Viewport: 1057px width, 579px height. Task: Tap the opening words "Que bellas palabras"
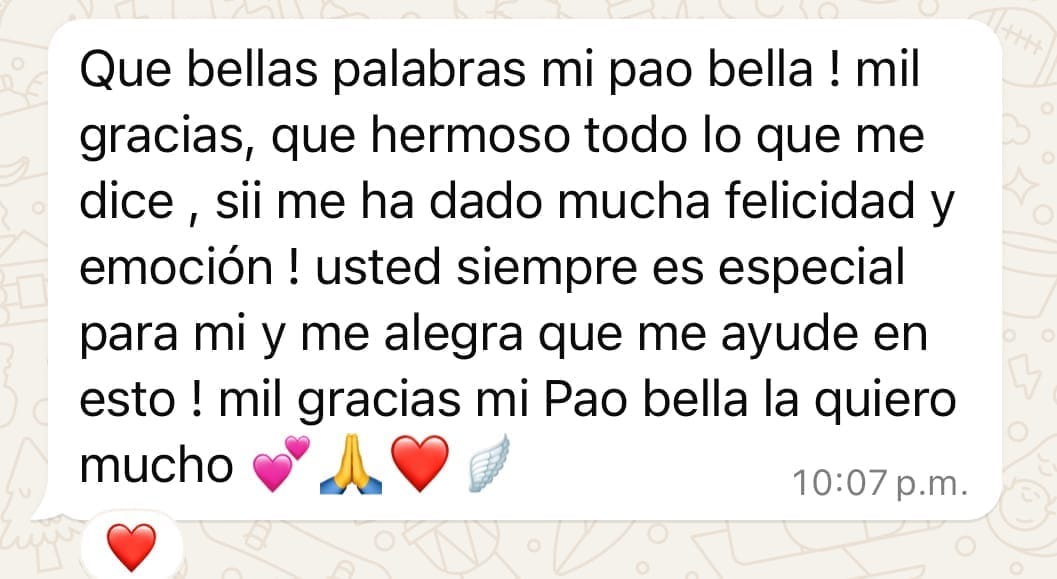(x=302, y=70)
